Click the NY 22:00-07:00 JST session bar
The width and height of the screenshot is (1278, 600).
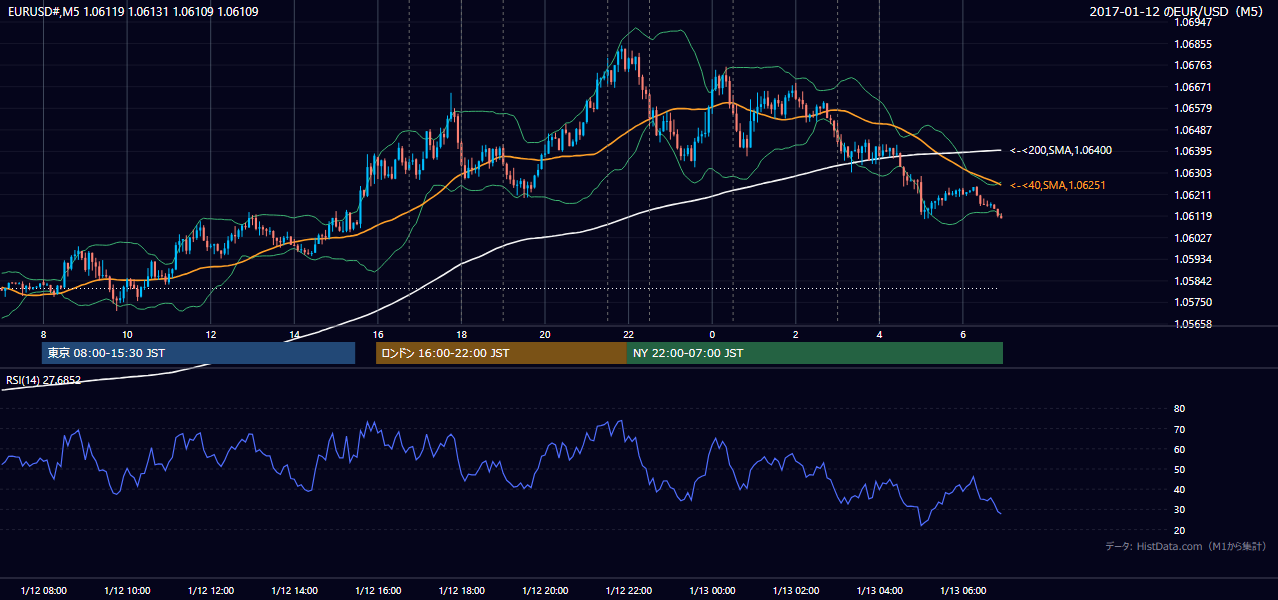[x=814, y=353]
